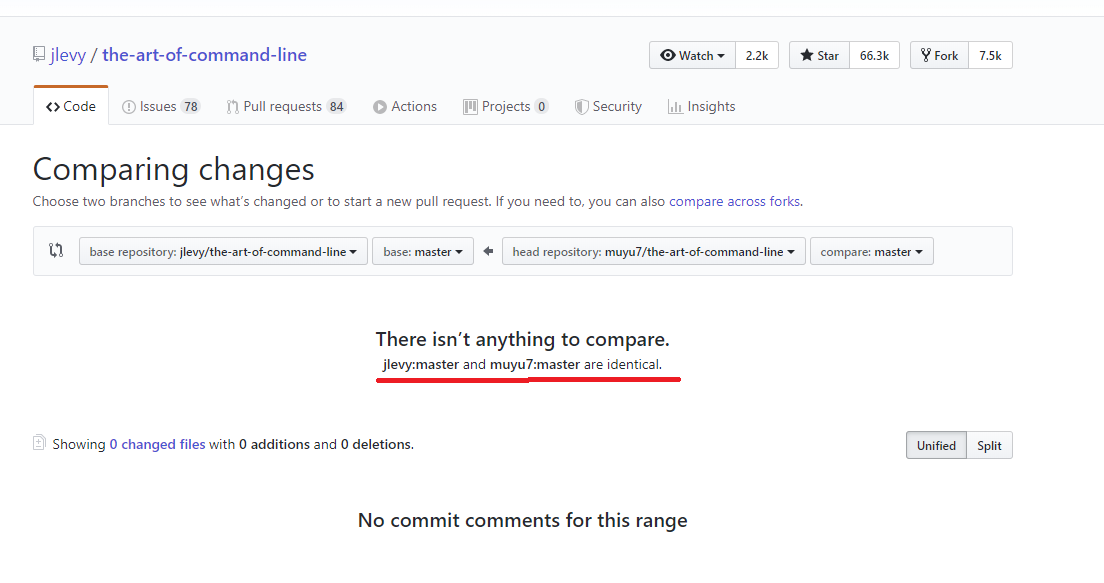Click the repository book icon beside jlevy
This screenshot has width=1104, height=583.
[38, 55]
